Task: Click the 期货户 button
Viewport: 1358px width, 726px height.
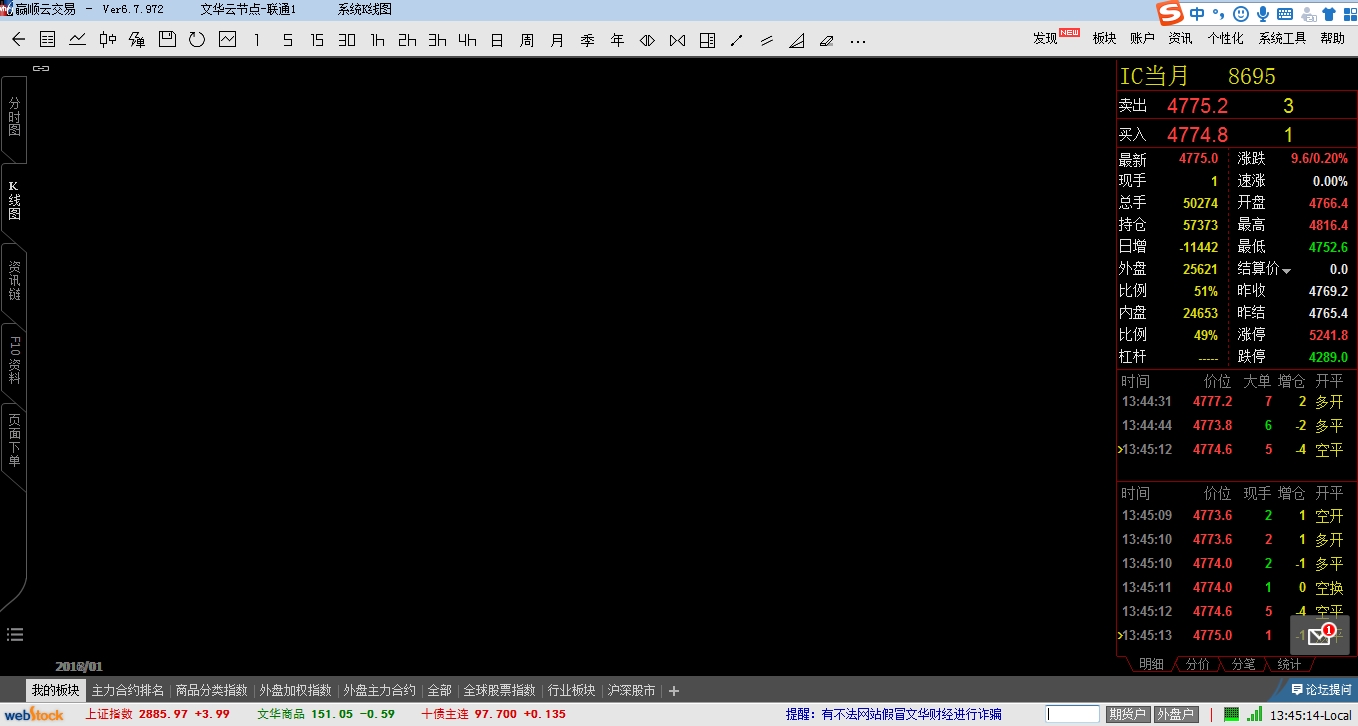Action: (x=1127, y=714)
